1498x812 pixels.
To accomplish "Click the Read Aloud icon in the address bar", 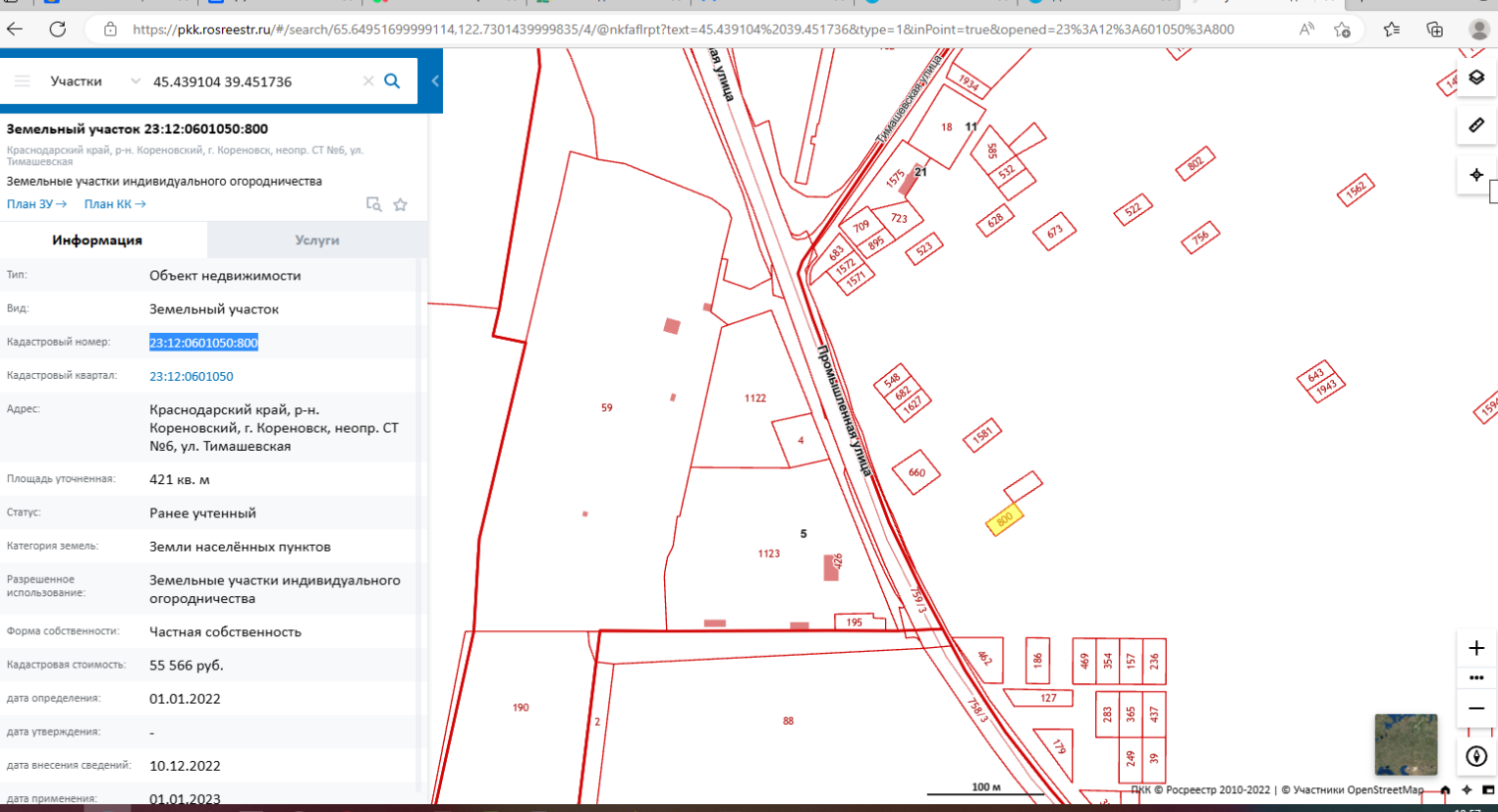I will (1306, 29).
